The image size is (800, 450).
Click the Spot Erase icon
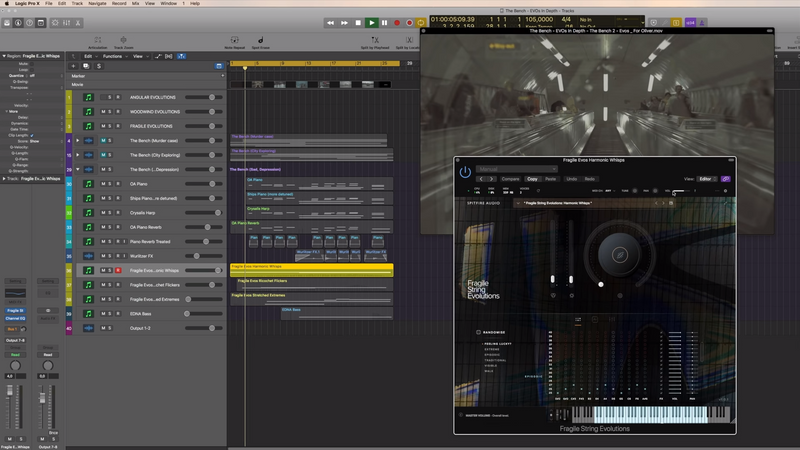(260, 41)
